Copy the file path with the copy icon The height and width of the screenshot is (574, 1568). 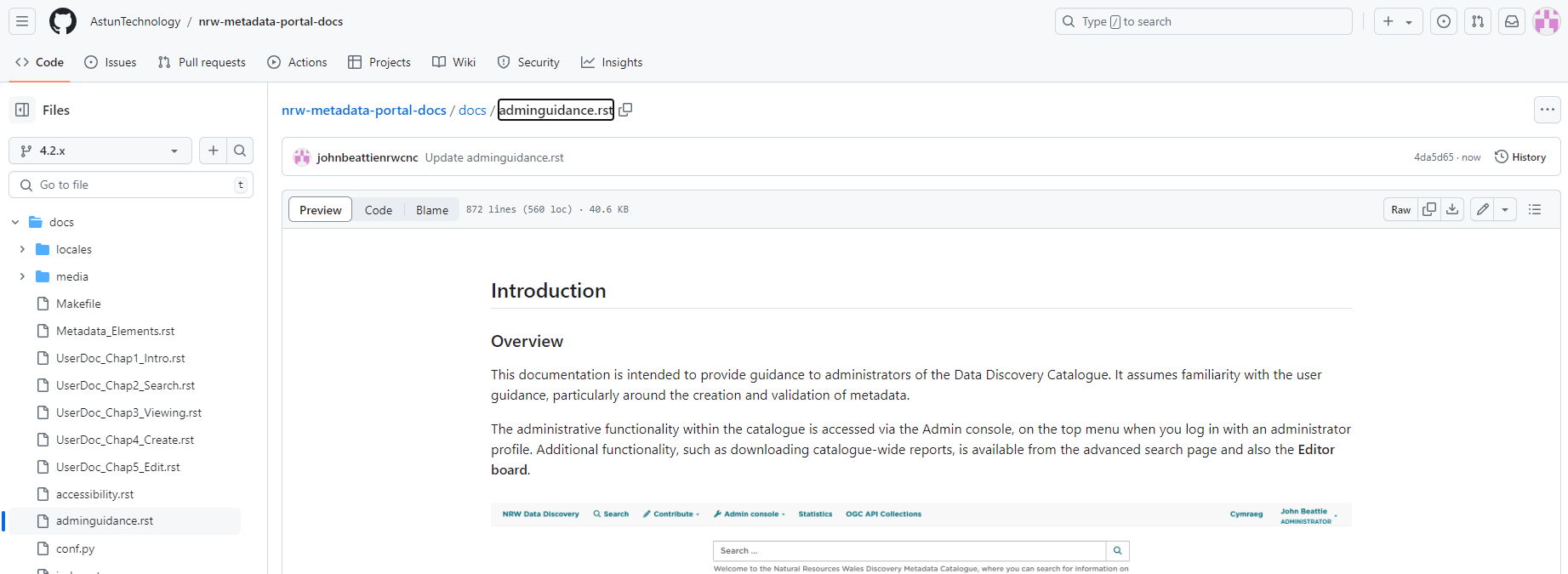tap(625, 110)
